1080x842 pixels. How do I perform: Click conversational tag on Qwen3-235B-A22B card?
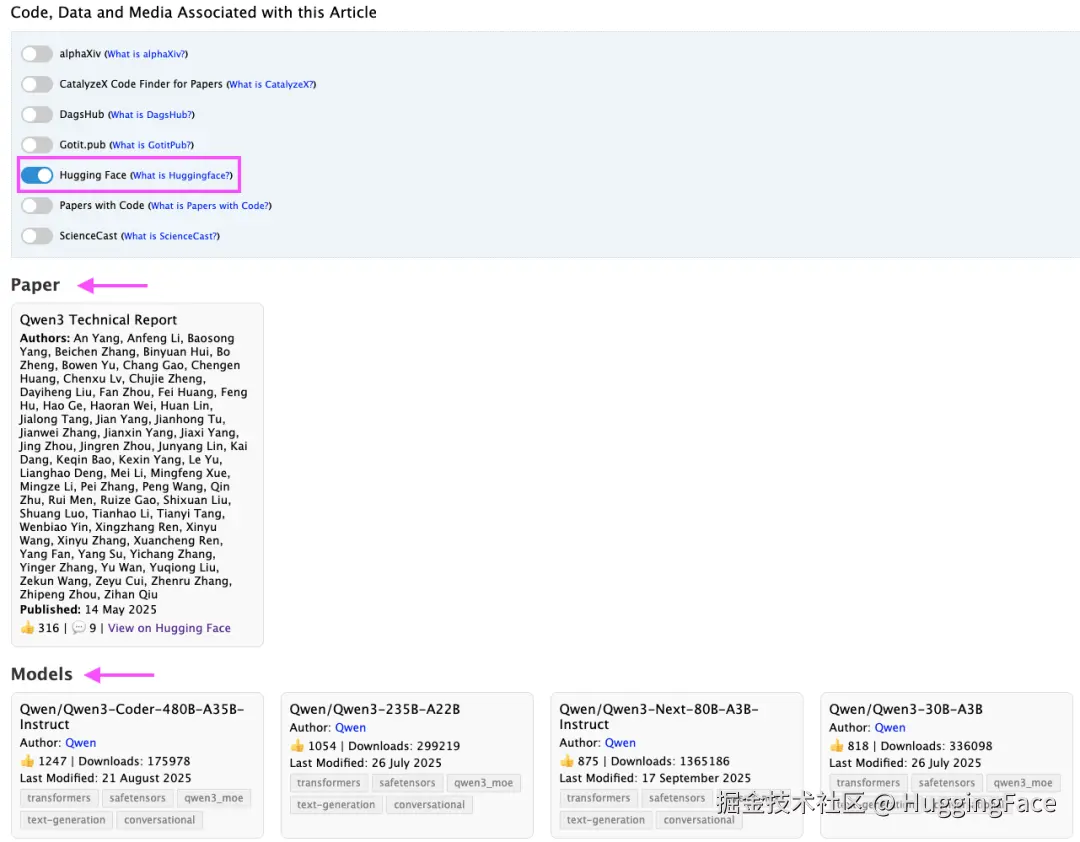click(x=429, y=805)
